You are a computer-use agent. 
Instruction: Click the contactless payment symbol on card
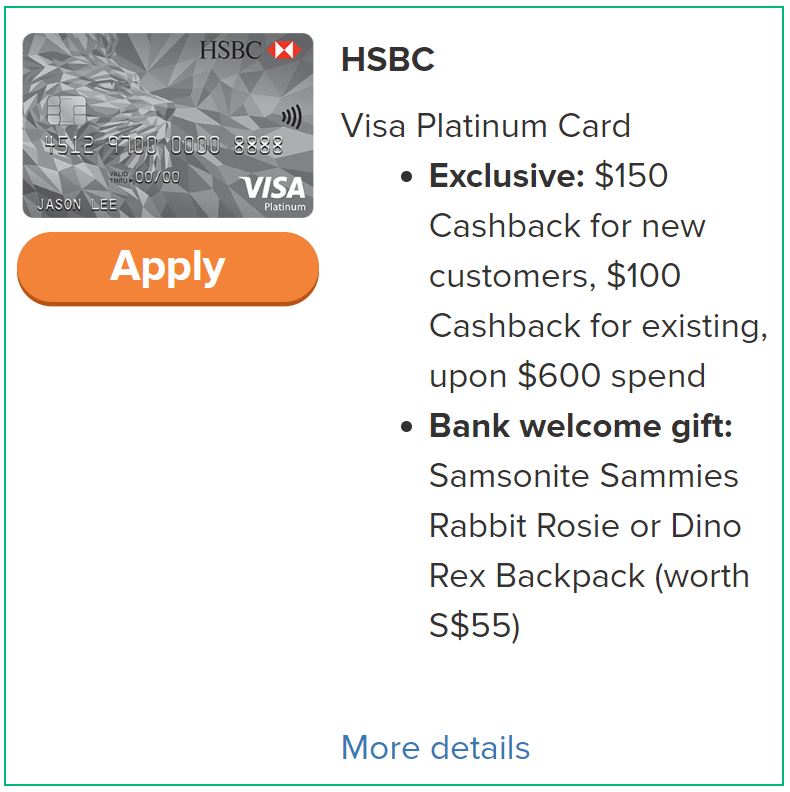tap(292, 117)
